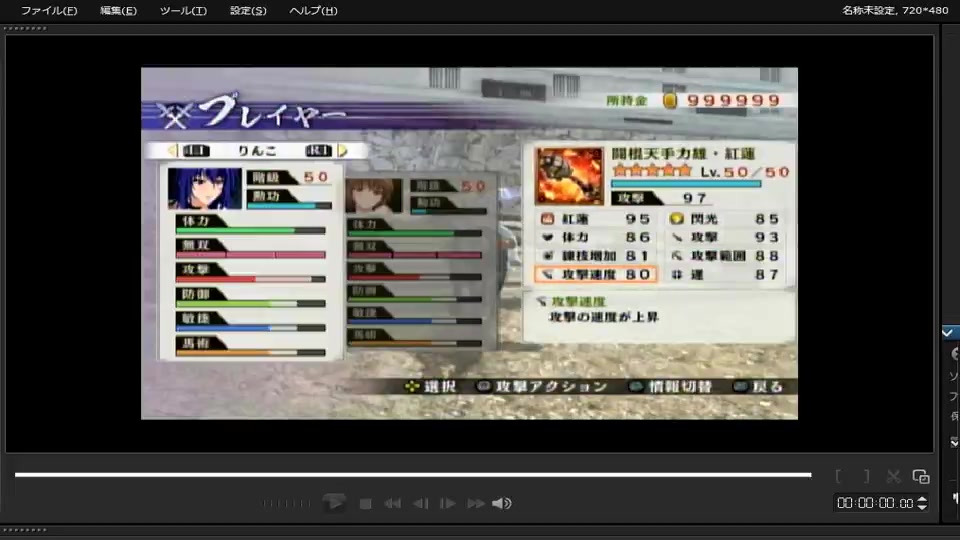Click the brown-haired character portrait
The height and width of the screenshot is (540, 960).
pos(373,195)
